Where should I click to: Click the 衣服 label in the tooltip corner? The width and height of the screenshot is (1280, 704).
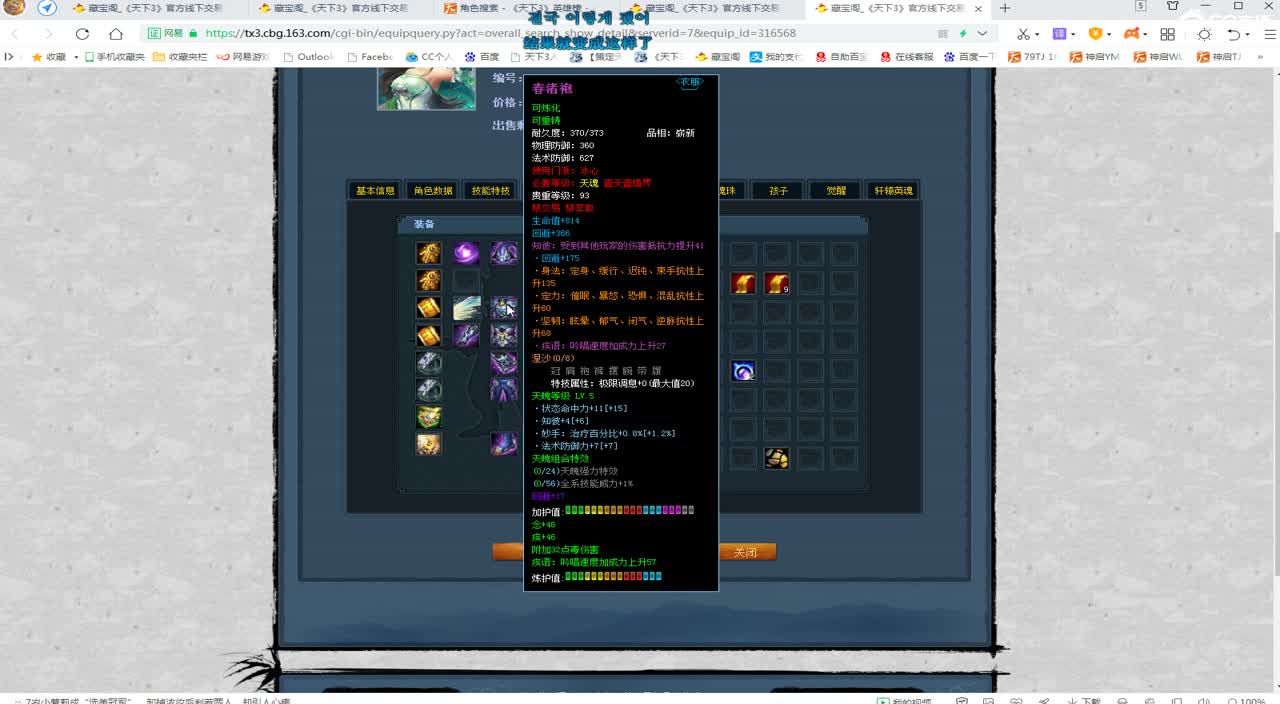click(x=690, y=82)
